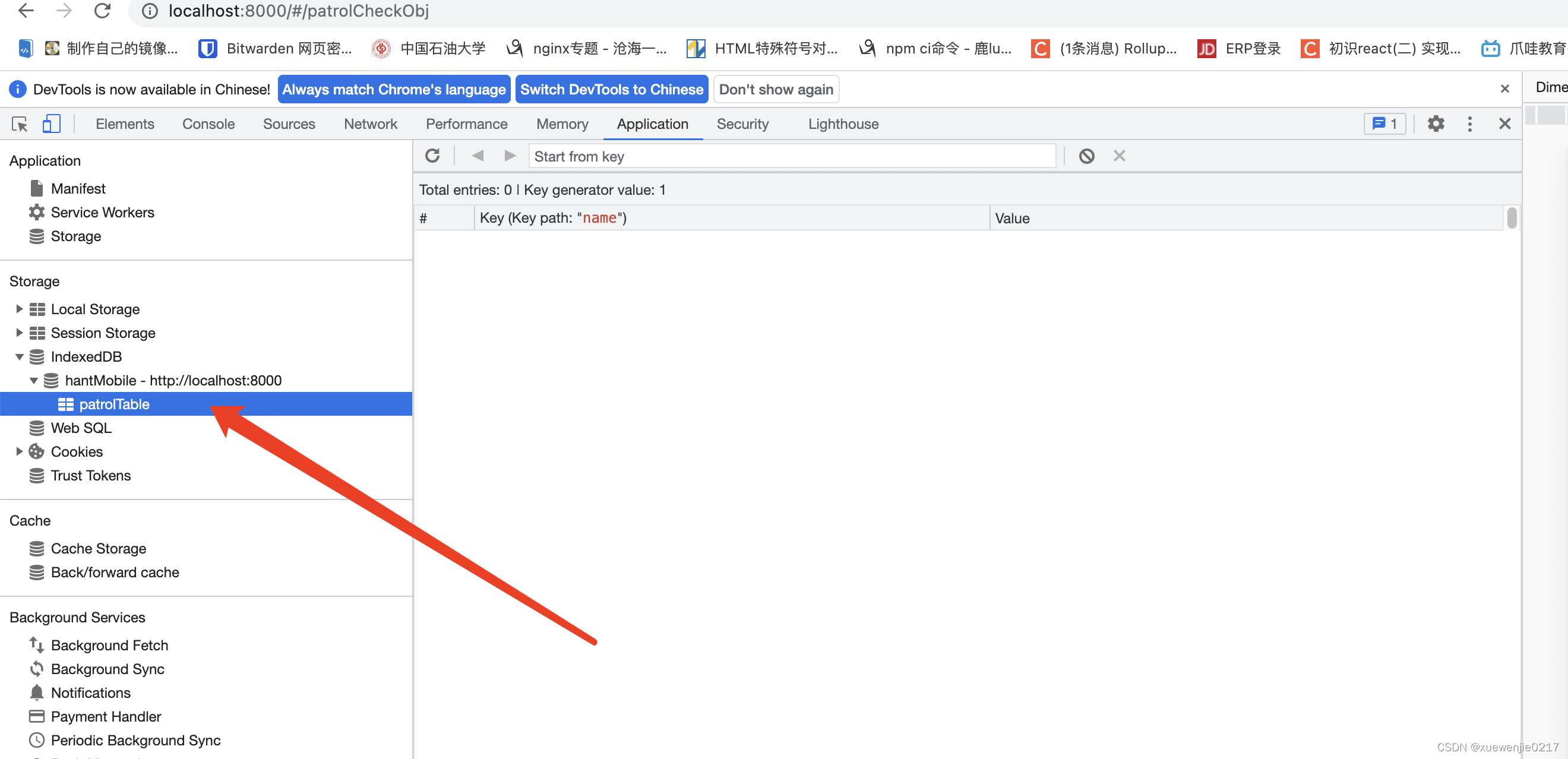Select the Elements panel tab

pos(125,123)
